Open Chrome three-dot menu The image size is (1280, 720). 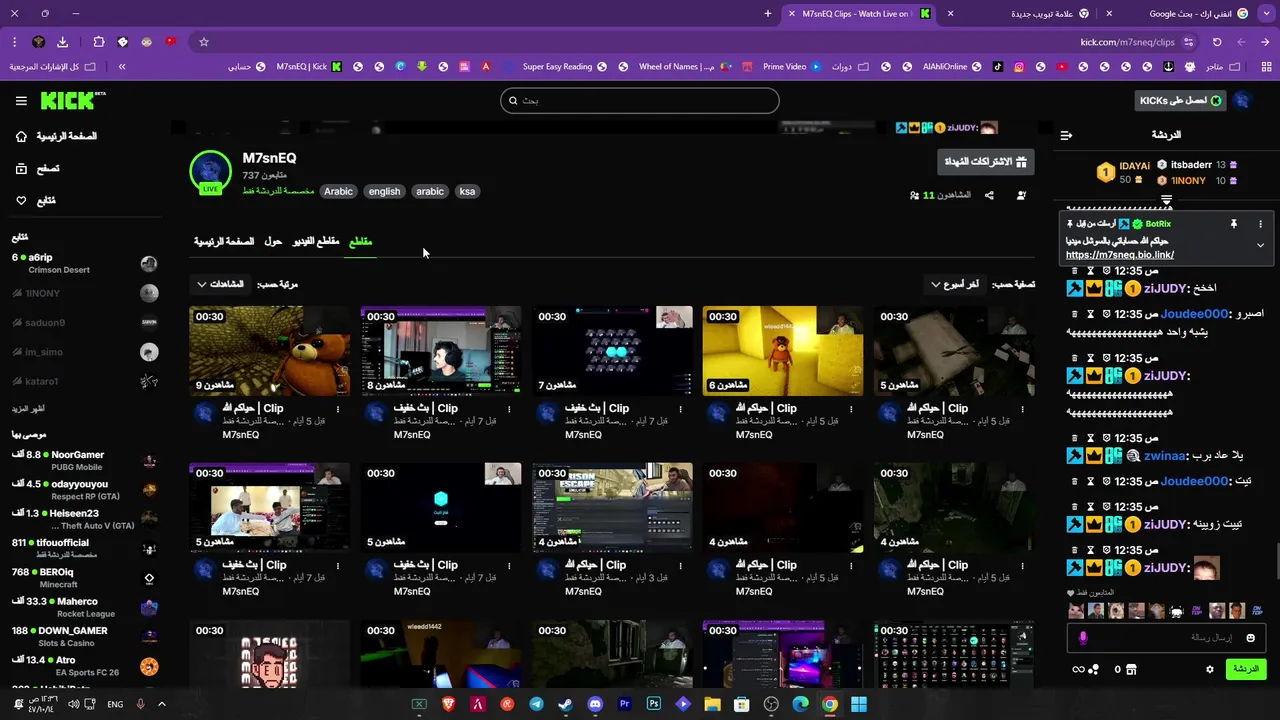15,42
